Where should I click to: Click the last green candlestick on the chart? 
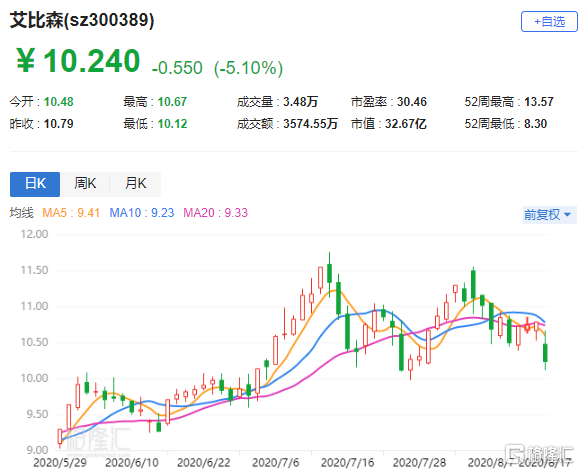click(545, 352)
